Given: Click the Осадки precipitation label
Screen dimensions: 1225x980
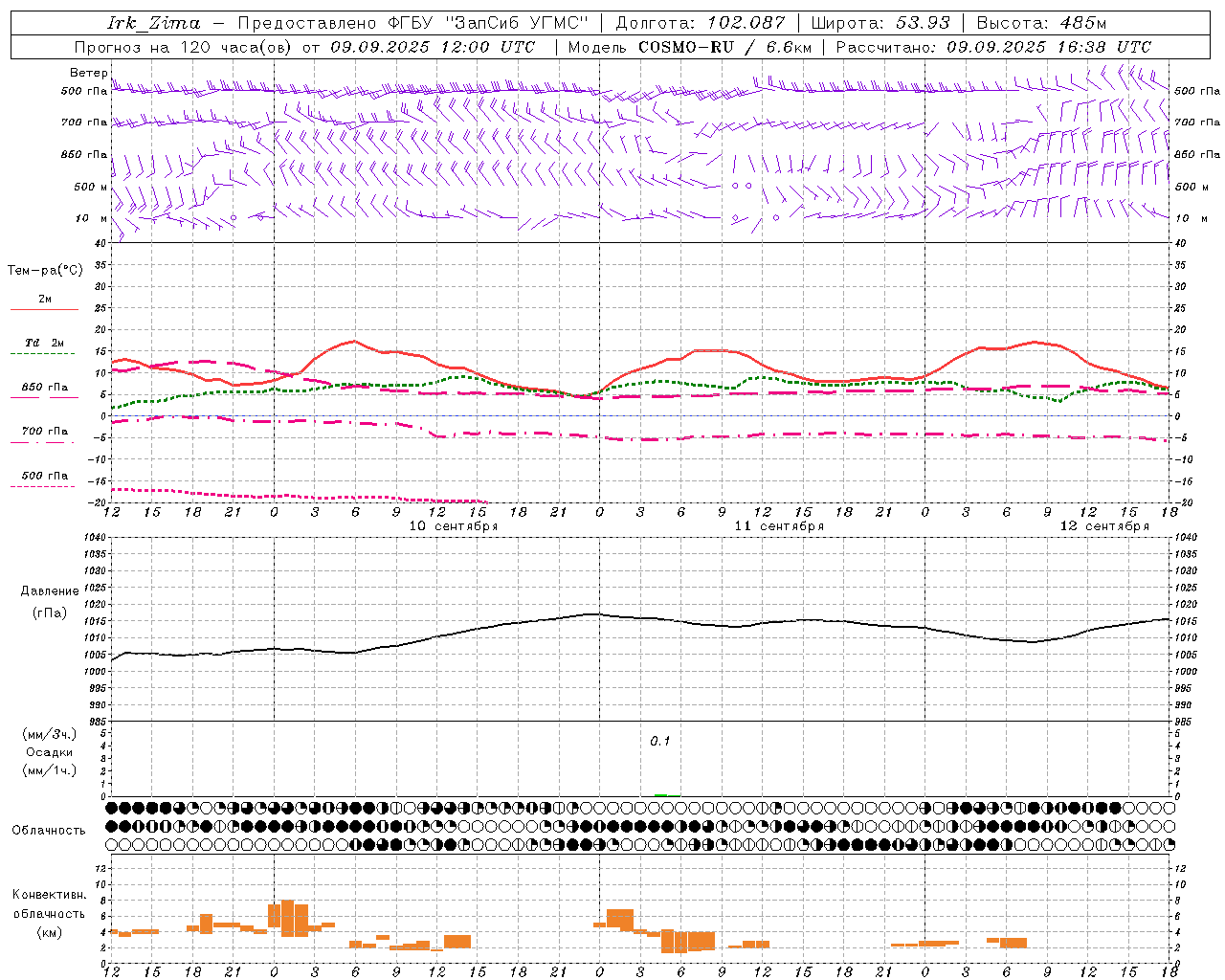Looking at the screenshot, I should tap(50, 752).
